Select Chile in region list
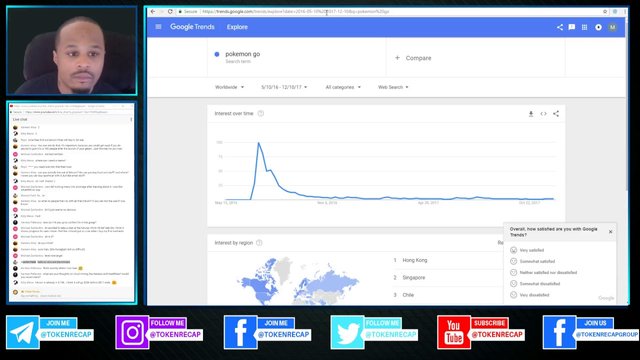Viewport: 640px width, 360px height. pos(408,295)
